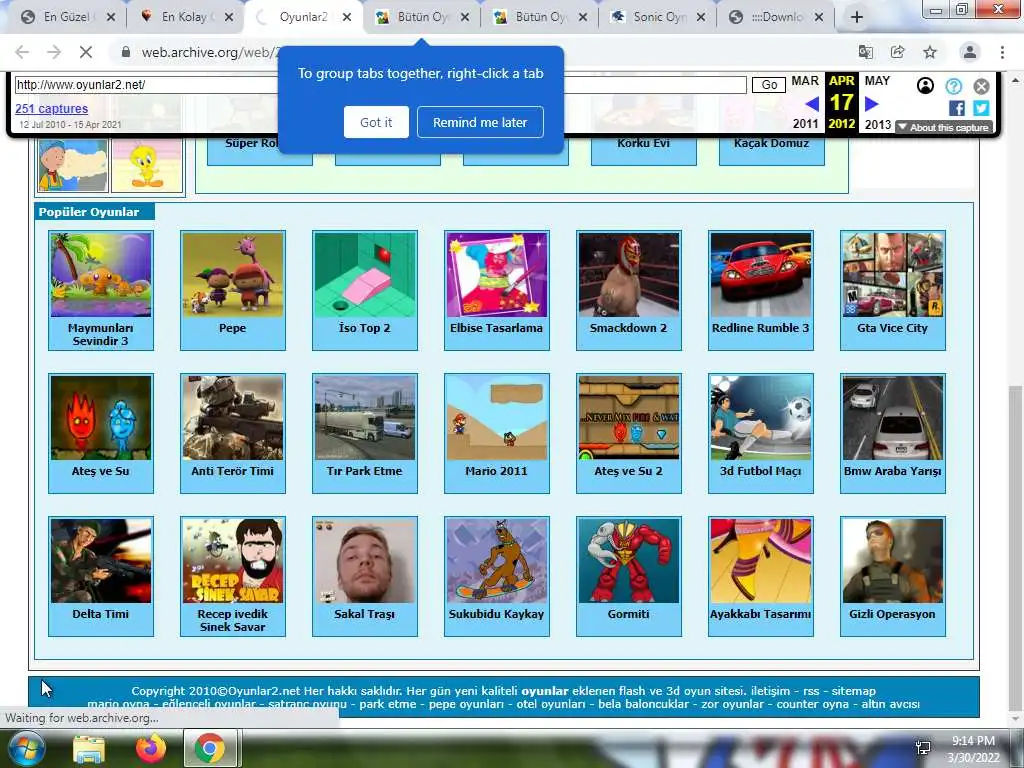Open the Maymunları Sevindir 3 game thumbnail
The width and height of the screenshot is (1024, 768).
[x=101, y=275]
